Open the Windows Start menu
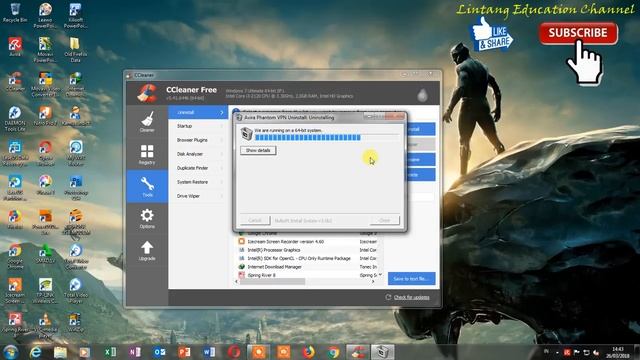Screen dimensions: 640x360 point(11,352)
